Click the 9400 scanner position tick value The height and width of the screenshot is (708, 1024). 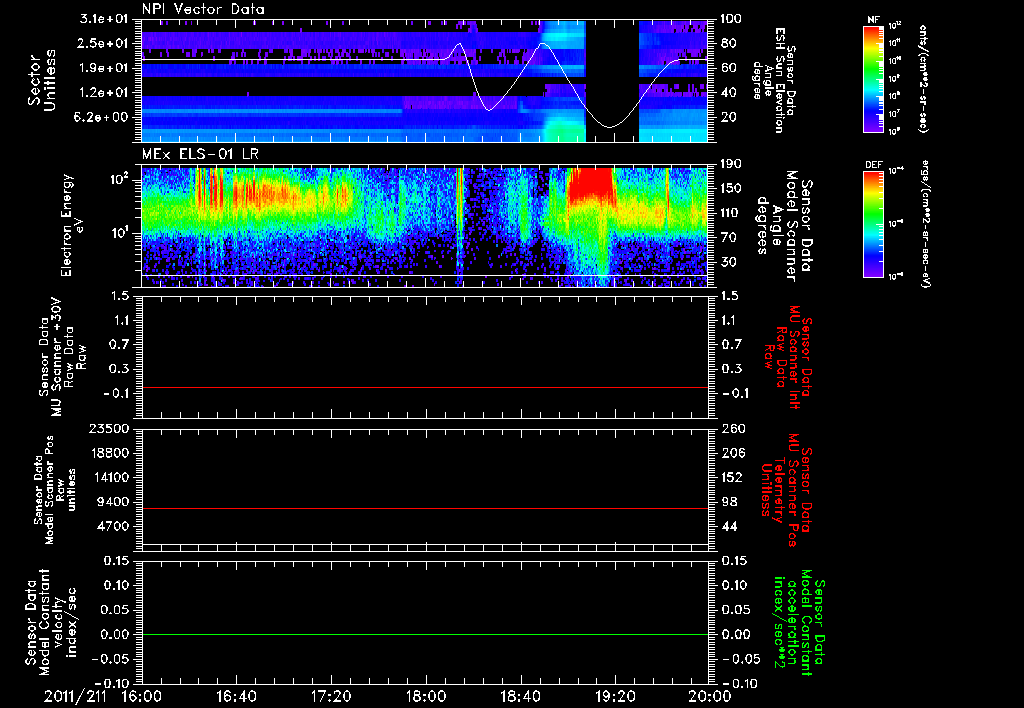click(114, 502)
